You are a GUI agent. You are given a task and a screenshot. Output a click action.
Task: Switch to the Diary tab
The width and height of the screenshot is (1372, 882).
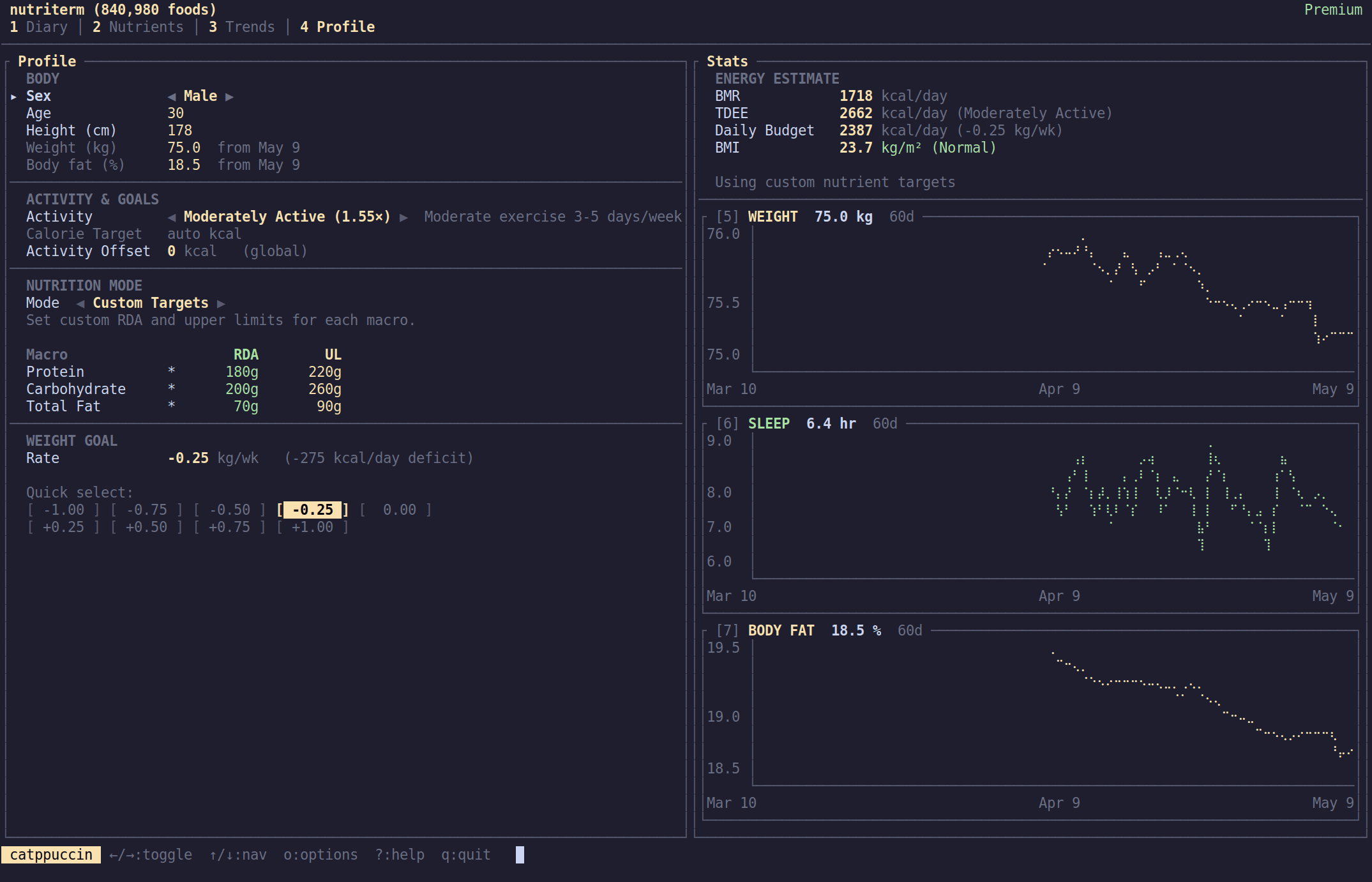39,27
